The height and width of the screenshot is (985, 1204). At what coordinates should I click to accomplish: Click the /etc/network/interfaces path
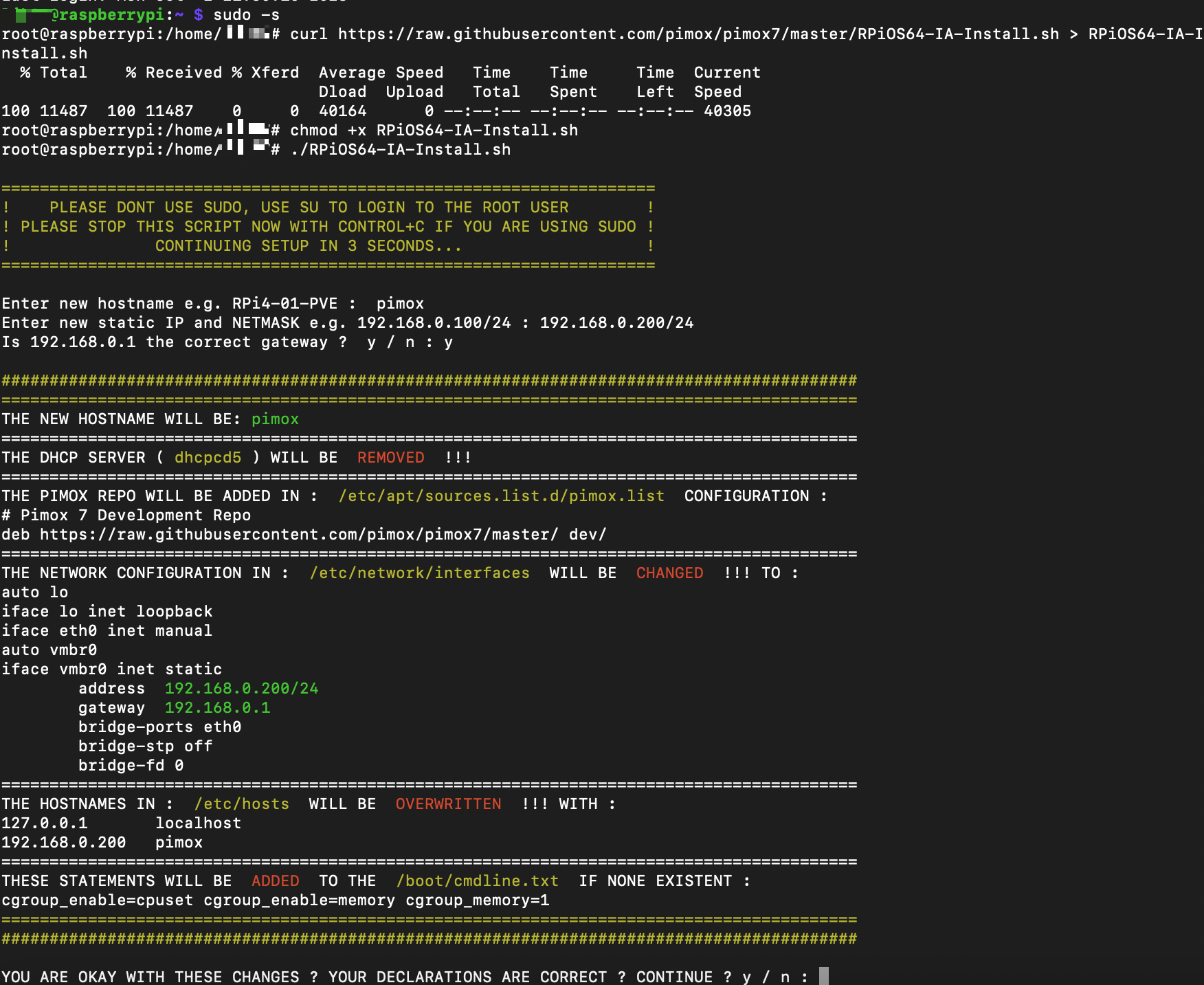[x=419, y=573]
